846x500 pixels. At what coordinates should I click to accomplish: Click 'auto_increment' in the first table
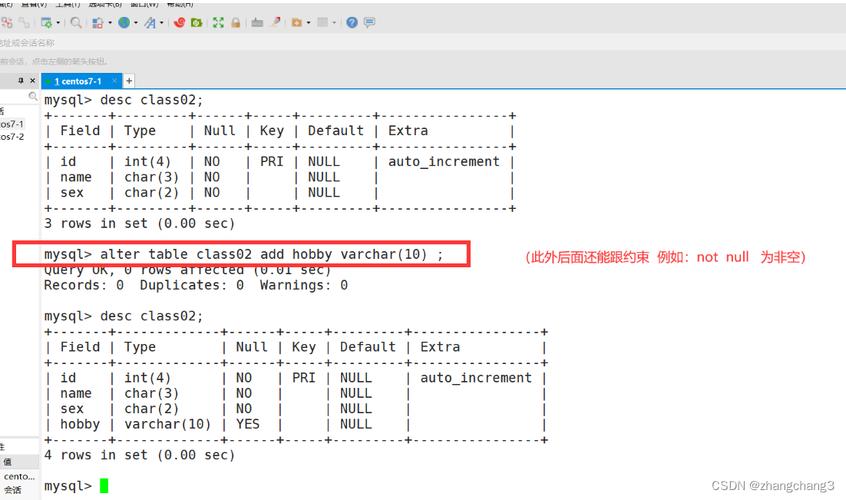(x=444, y=162)
